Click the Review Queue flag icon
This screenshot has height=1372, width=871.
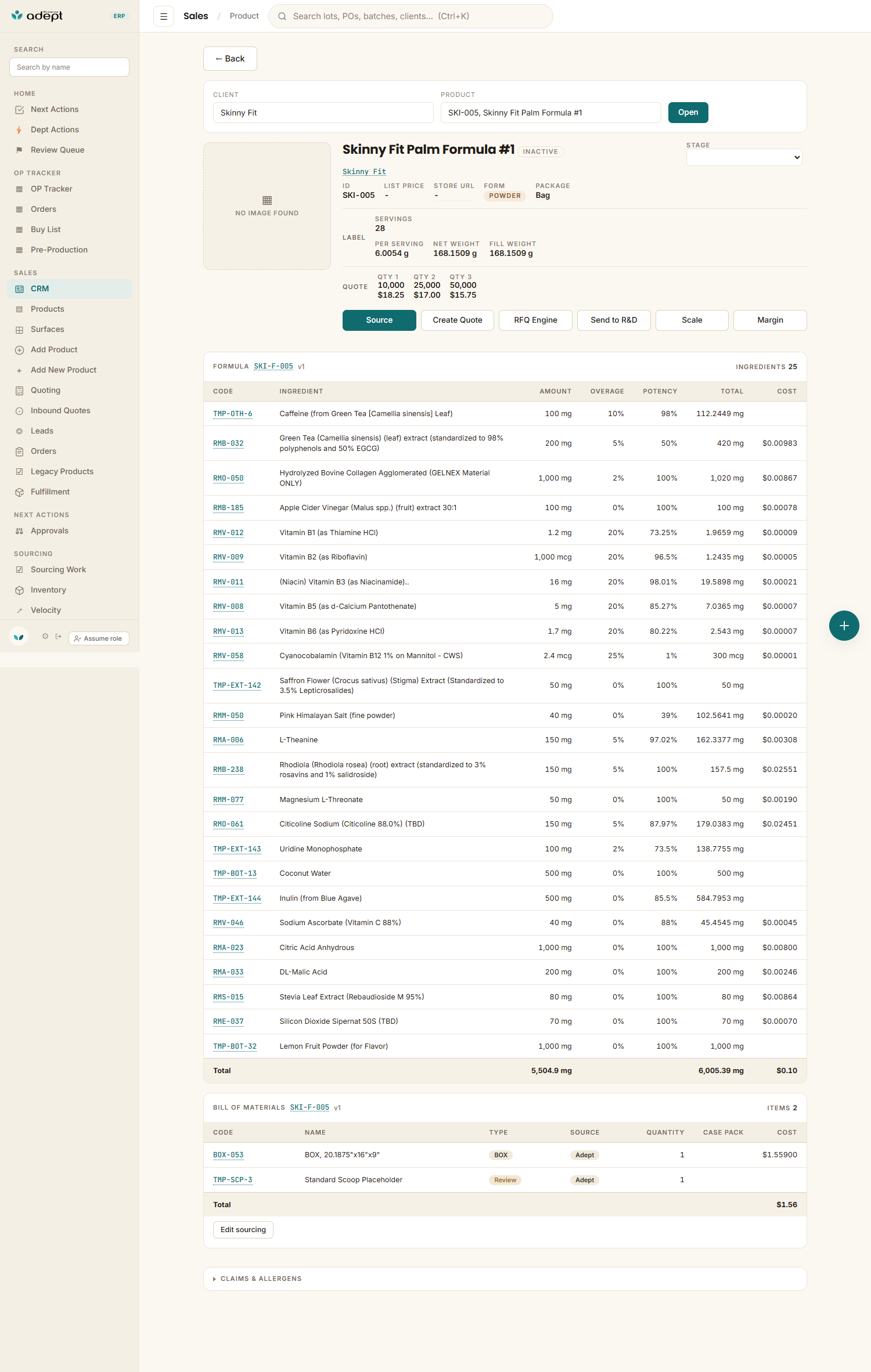pos(19,150)
